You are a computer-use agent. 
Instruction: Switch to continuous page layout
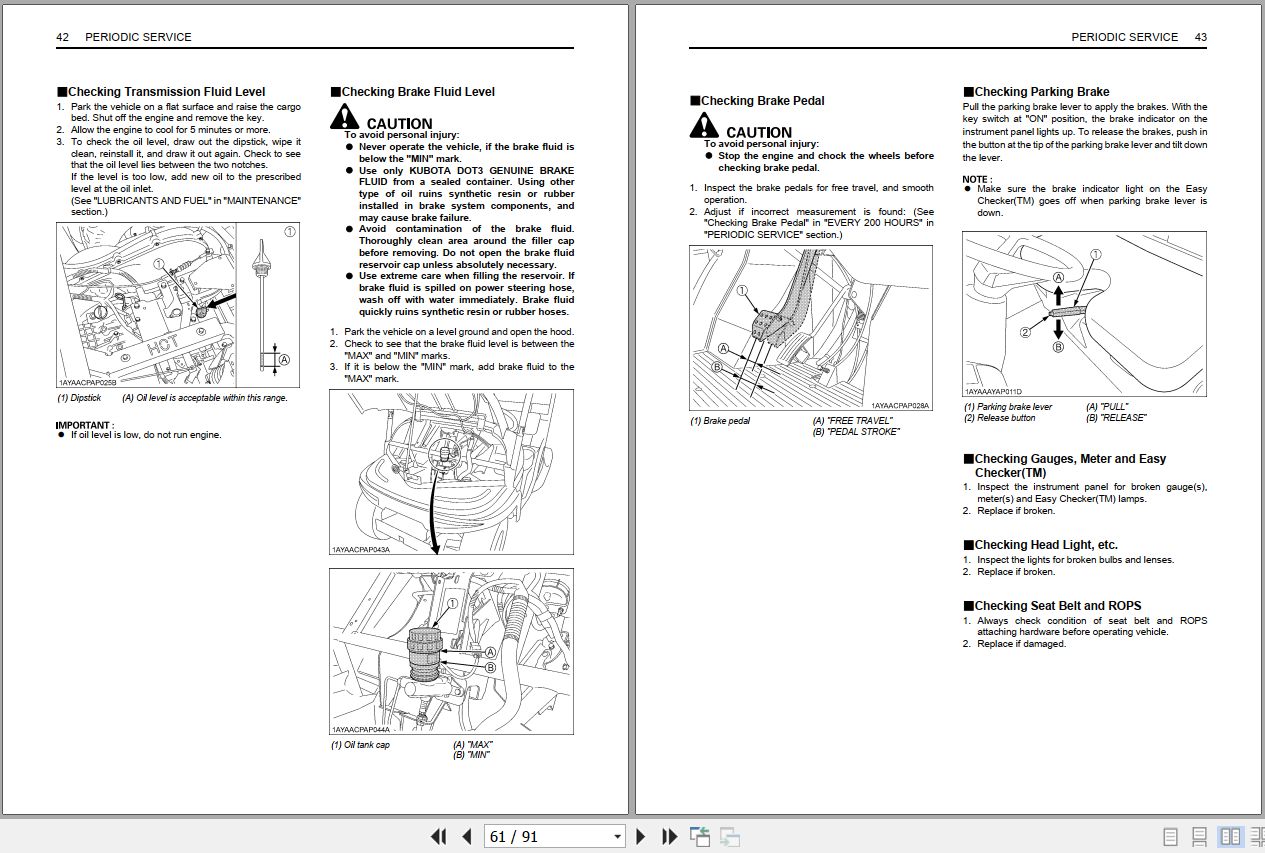point(1201,836)
